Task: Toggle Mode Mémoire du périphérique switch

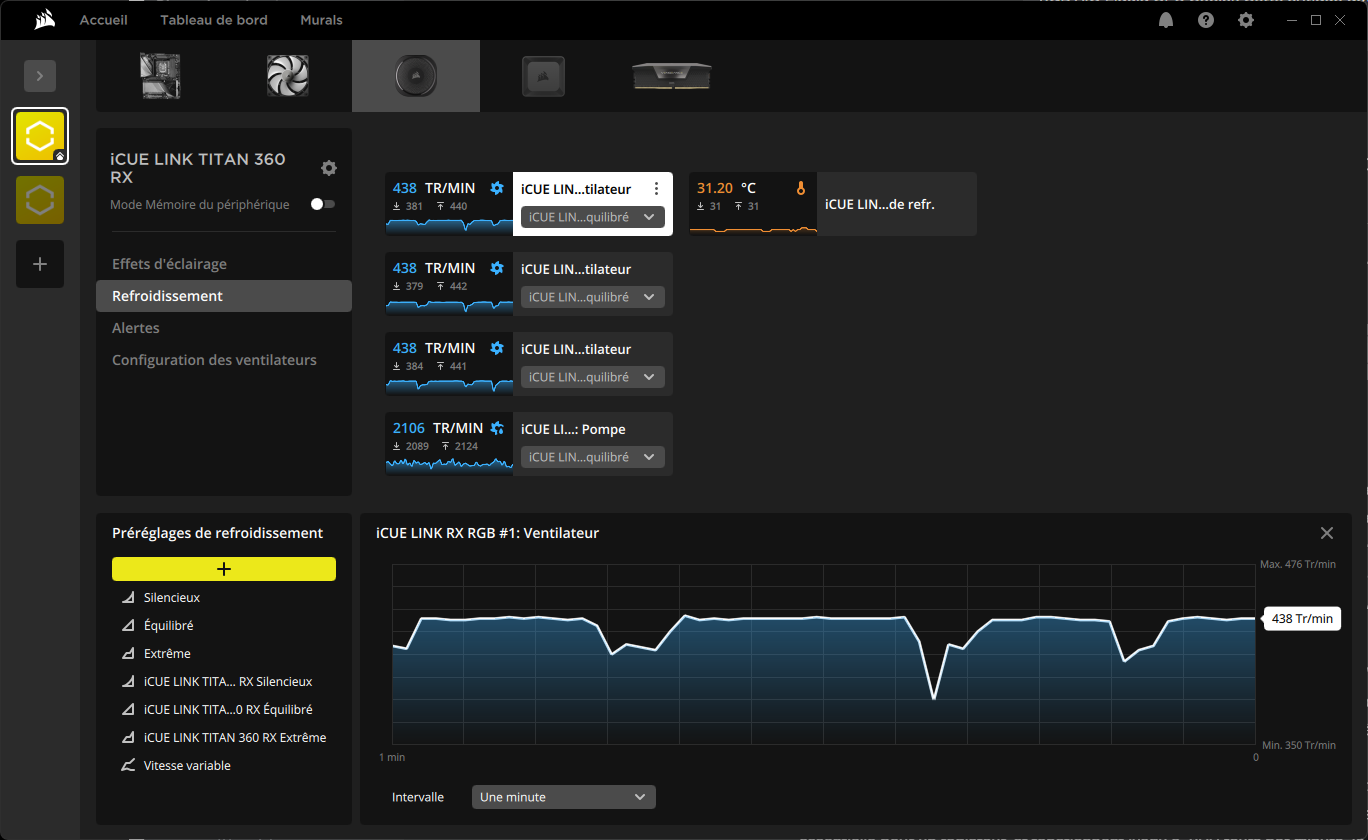Action: pos(322,204)
